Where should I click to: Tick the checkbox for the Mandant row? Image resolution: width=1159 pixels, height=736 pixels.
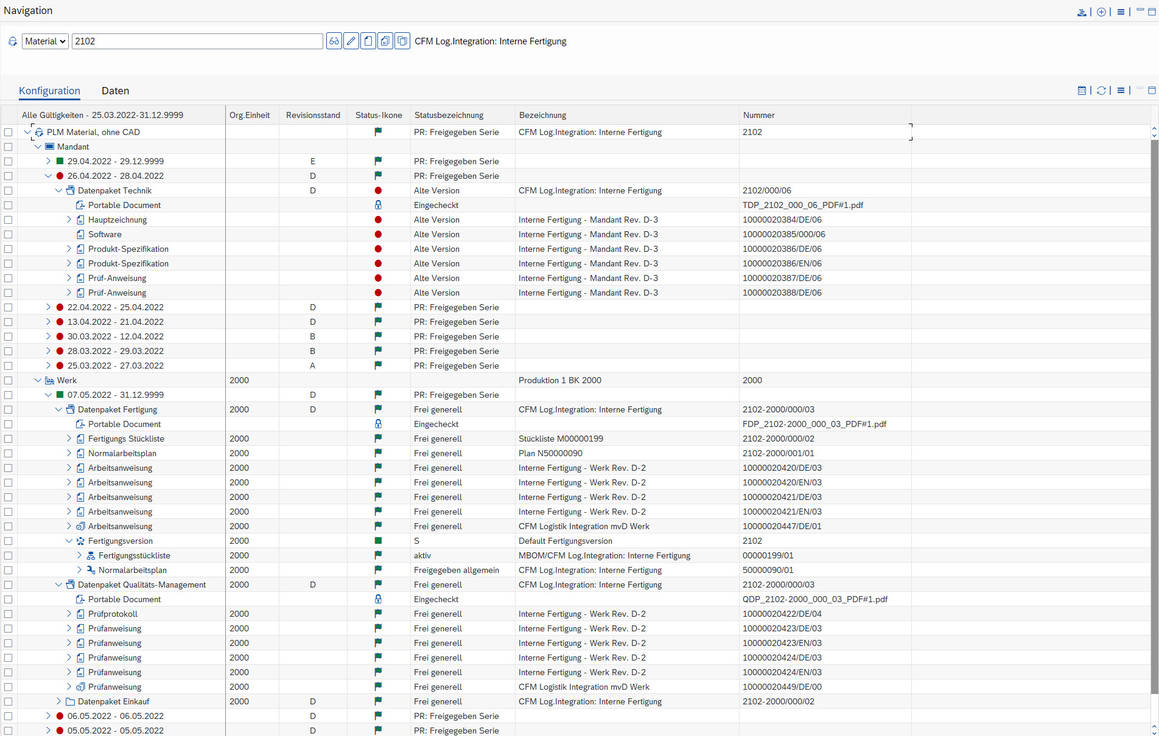tap(8, 146)
